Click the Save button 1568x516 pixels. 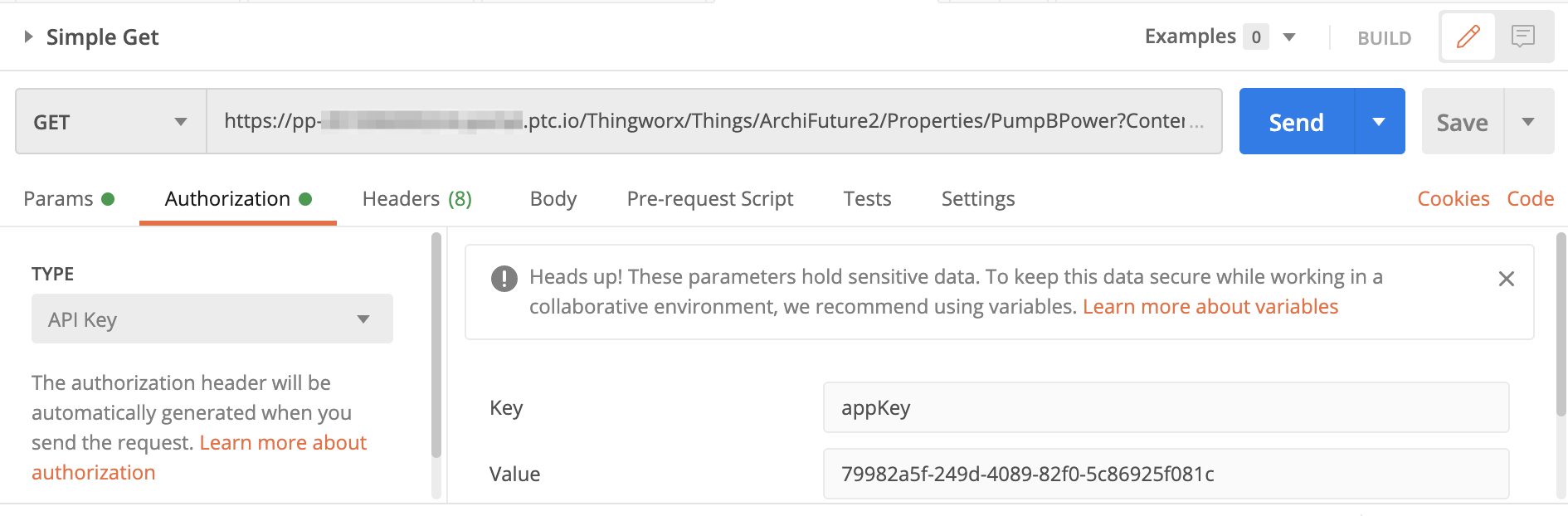pyautogui.click(x=1462, y=122)
